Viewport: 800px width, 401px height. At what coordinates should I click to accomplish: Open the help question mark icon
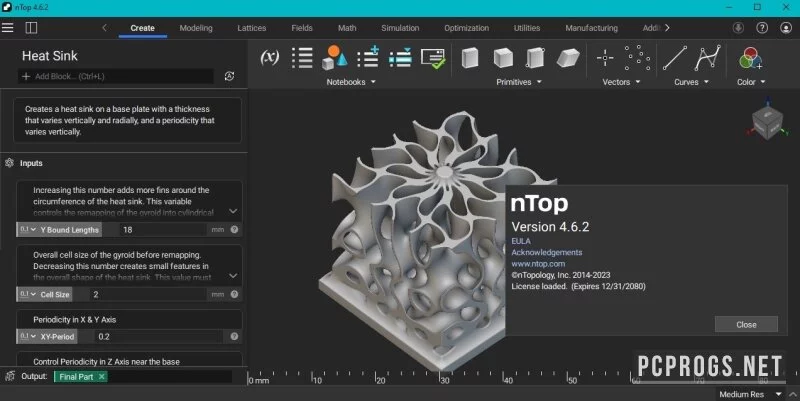click(x=762, y=28)
